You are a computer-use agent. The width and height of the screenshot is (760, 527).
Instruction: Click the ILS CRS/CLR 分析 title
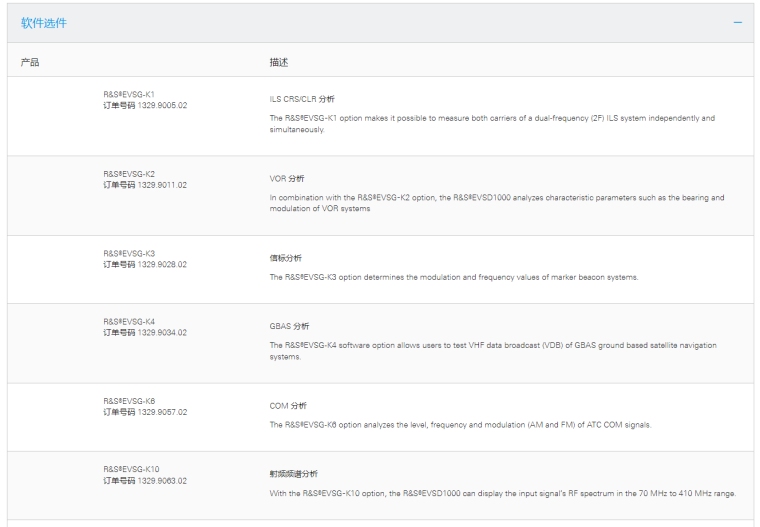click(303, 99)
